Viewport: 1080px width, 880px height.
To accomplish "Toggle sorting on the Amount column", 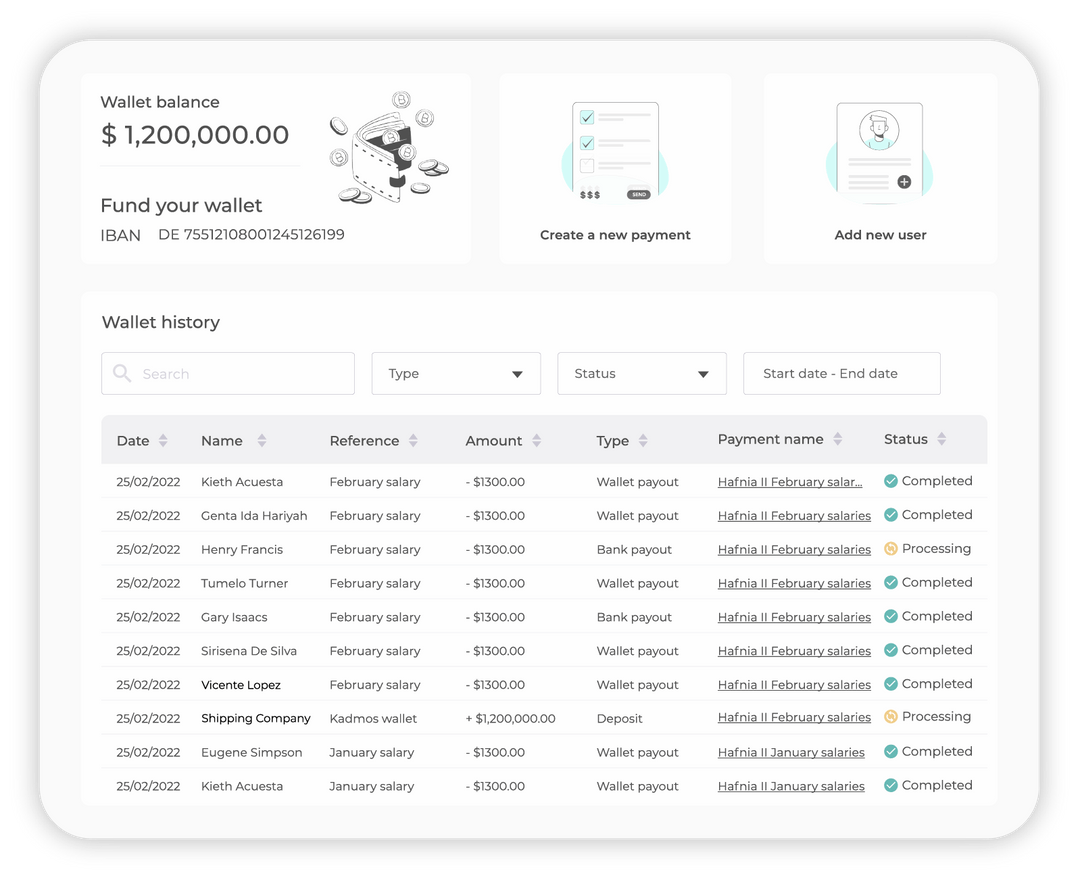I will pyautogui.click(x=536, y=440).
